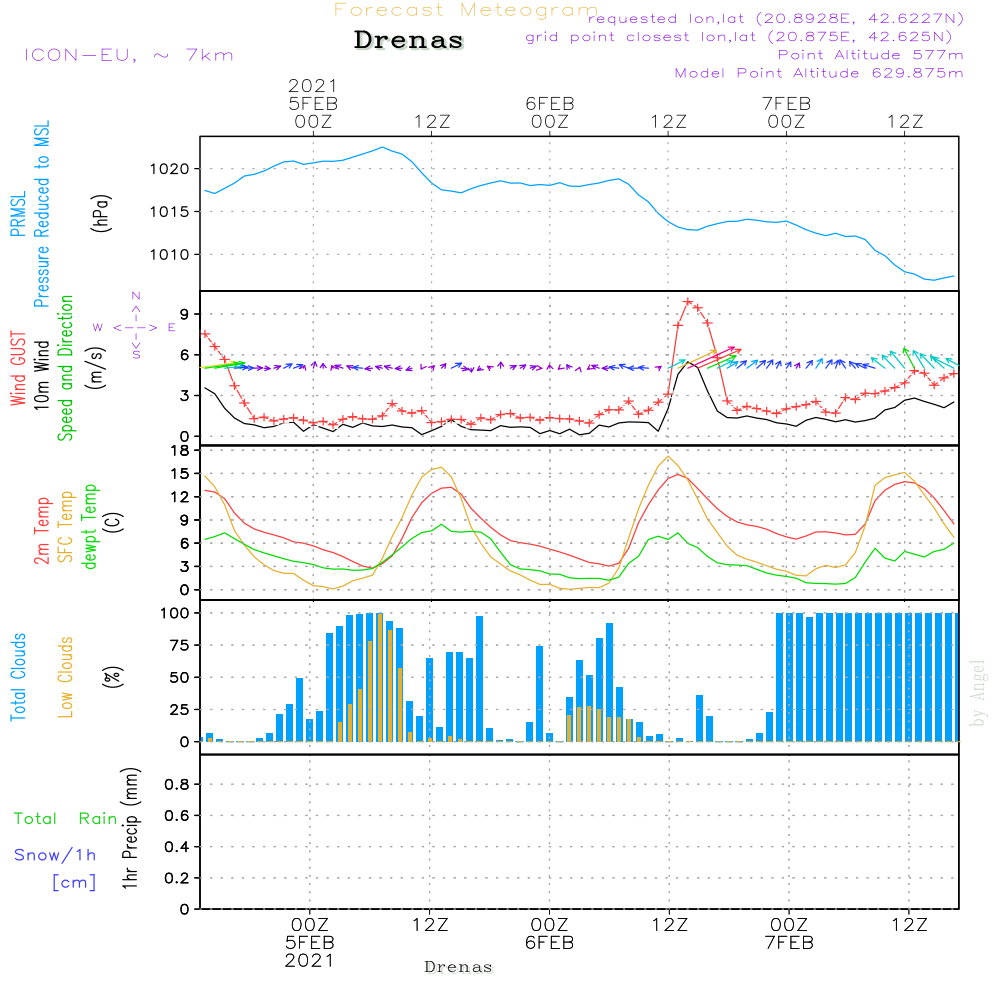1000x1000 pixels.
Task: Click the 'grid point closest lon,lat' line
Action: pos(739,37)
